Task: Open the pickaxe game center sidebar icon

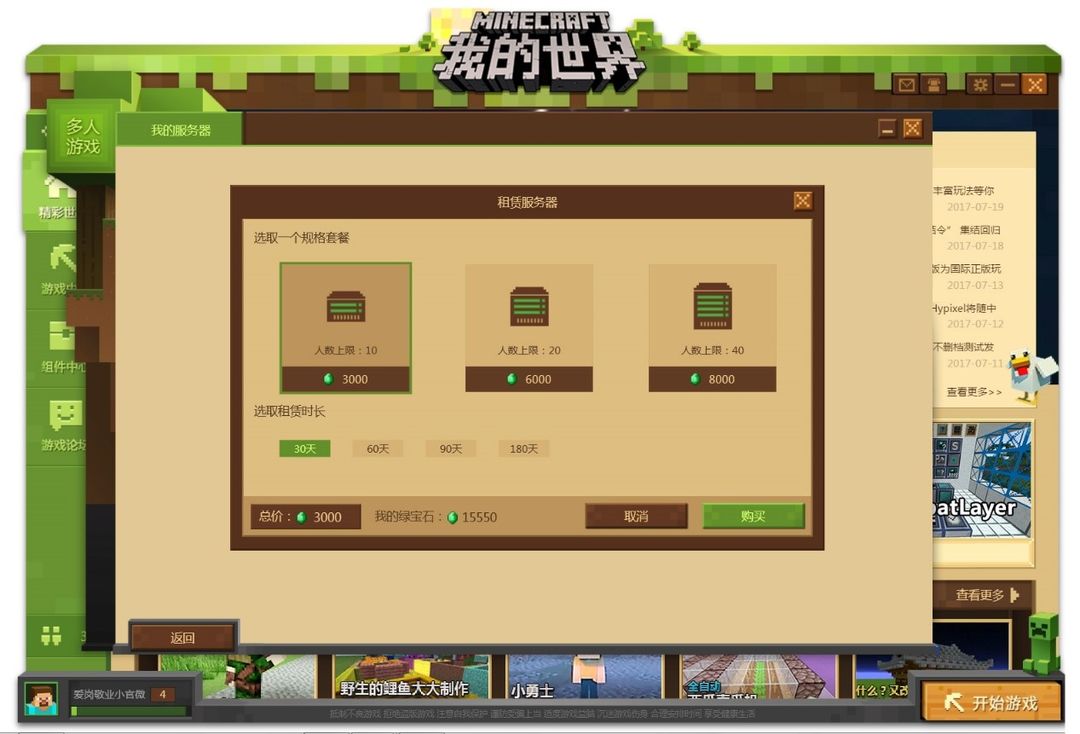Action: pos(61,269)
